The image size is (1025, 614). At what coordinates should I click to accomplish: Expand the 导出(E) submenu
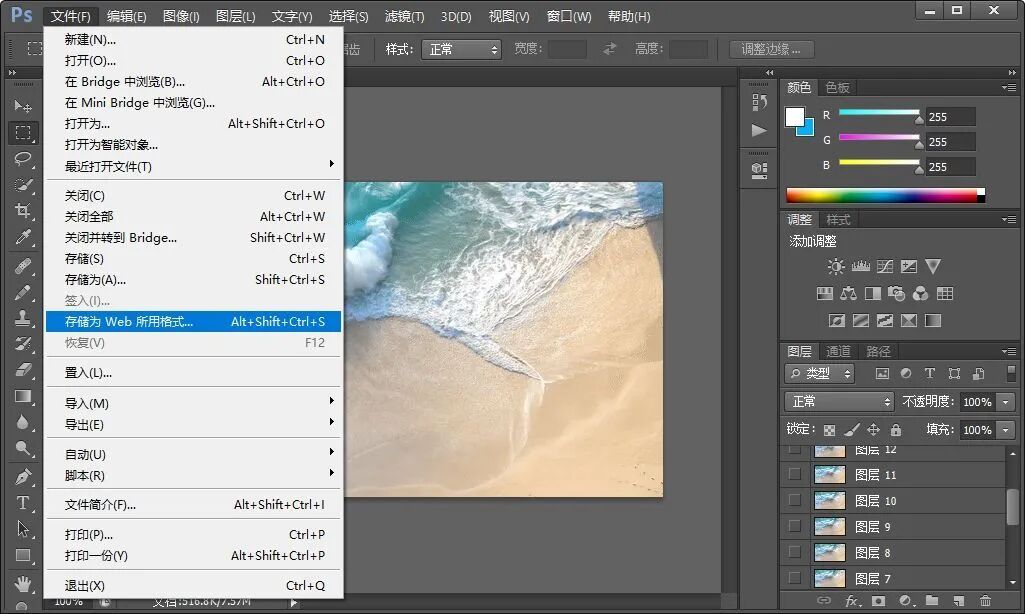point(193,424)
